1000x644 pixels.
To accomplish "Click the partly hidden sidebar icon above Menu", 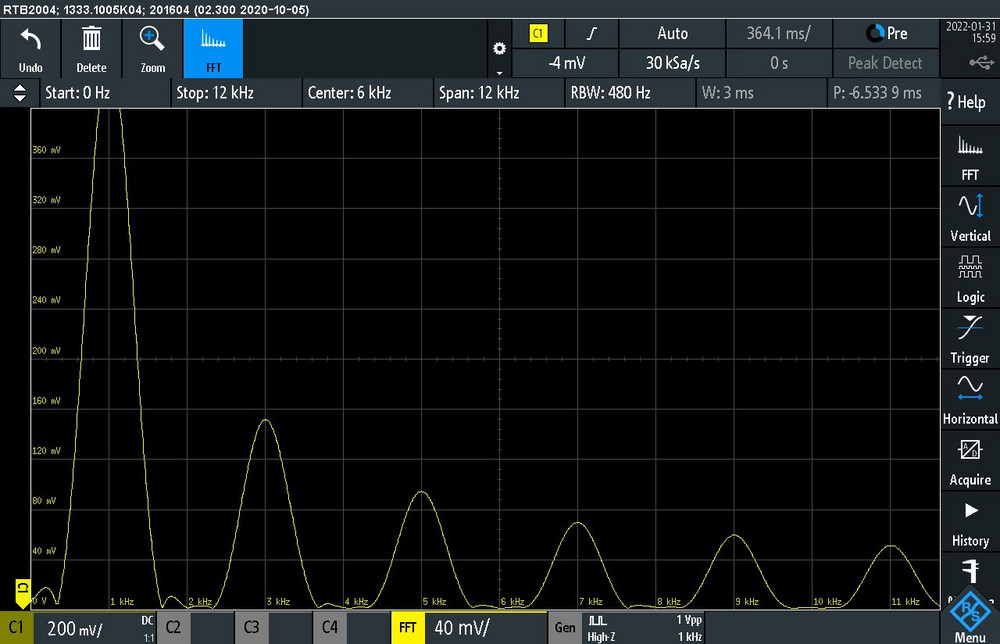I will (970, 571).
